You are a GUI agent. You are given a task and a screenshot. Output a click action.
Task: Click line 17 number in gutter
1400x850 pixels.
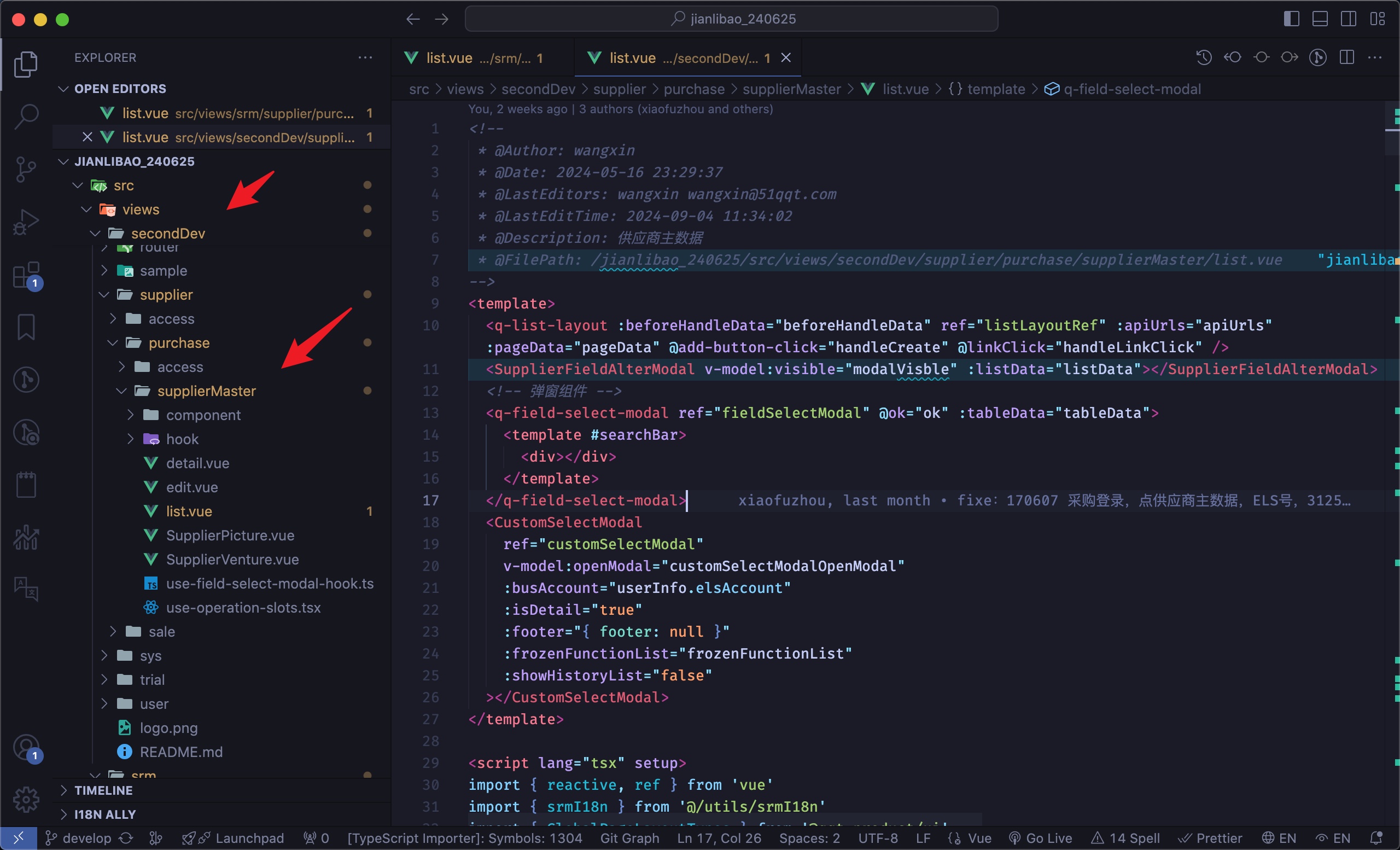(x=431, y=500)
